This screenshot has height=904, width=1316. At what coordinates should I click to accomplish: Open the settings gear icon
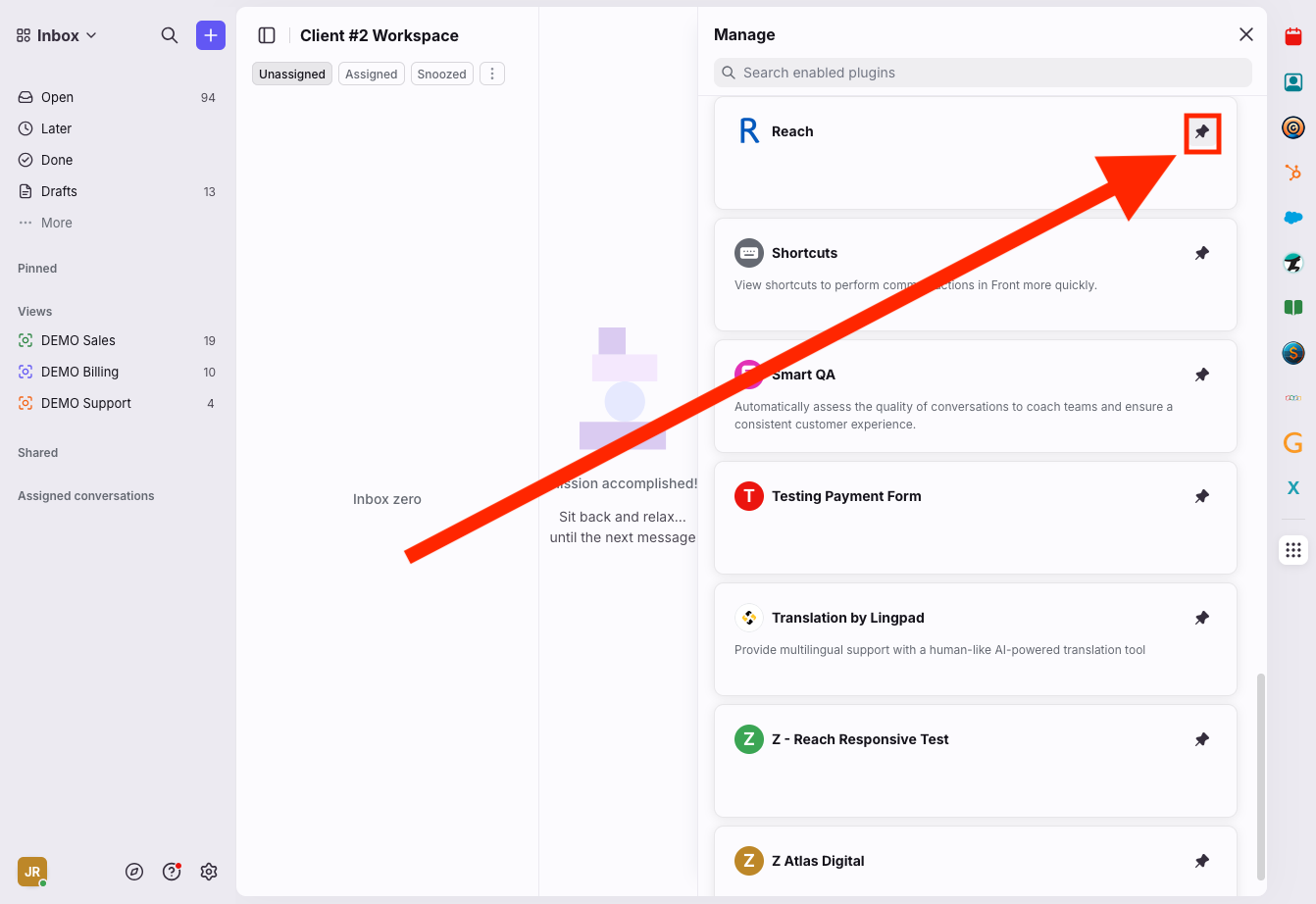(208, 872)
